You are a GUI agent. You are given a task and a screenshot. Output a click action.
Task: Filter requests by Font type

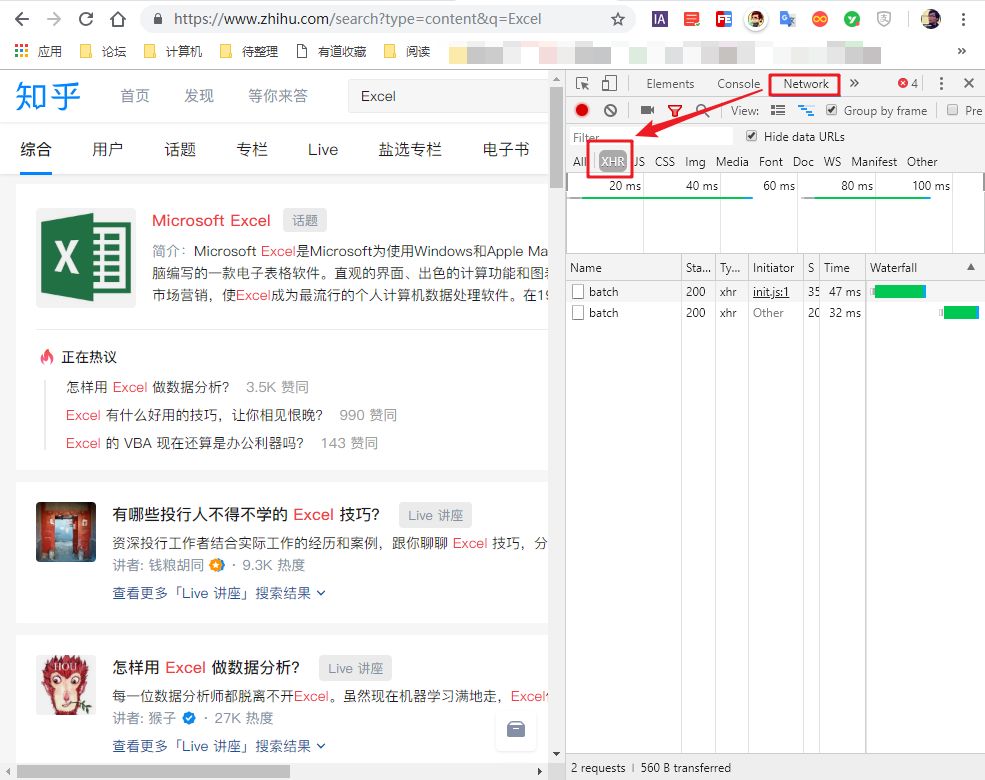coord(771,162)
